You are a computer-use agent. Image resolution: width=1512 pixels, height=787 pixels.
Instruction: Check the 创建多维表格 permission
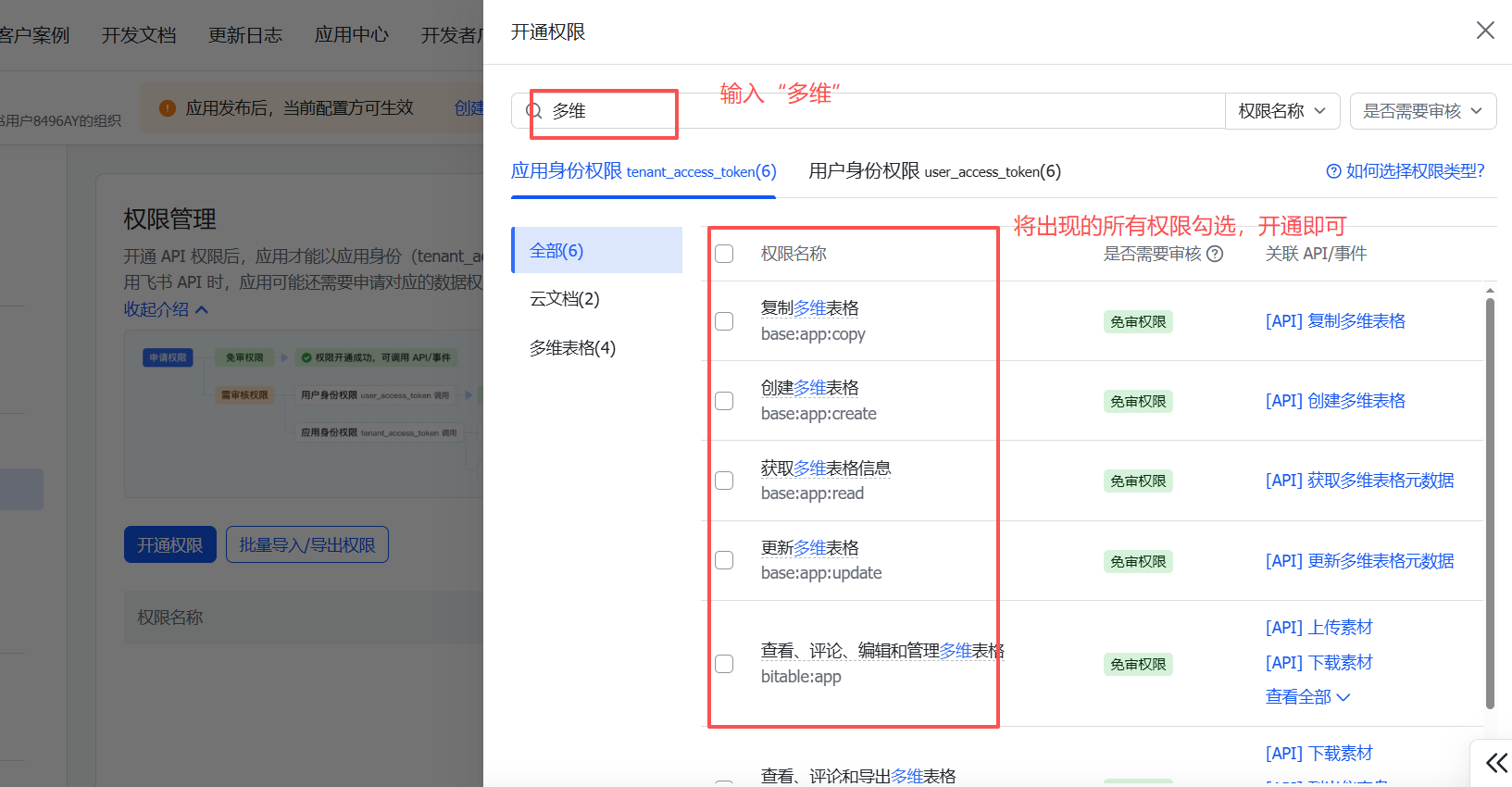coord(724,401)
